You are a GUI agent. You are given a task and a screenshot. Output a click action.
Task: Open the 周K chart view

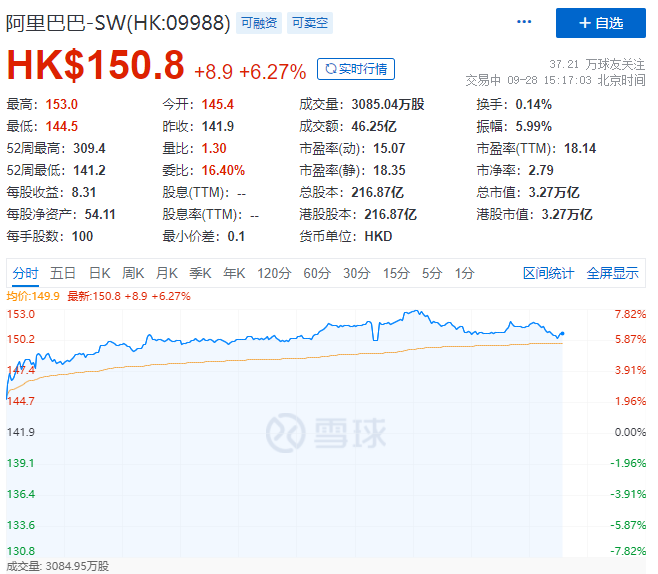click(133, 273)
